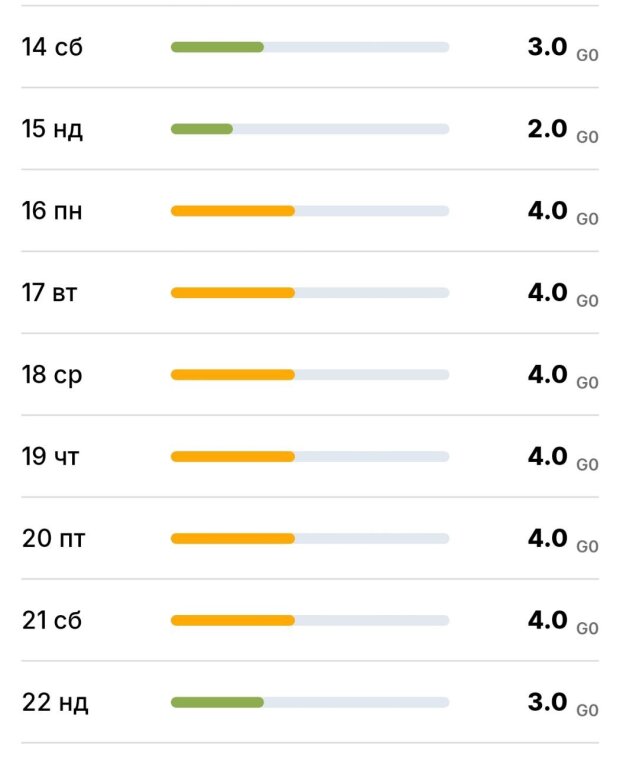The width and height of the screenshot is (620, 757).
Task: Select the 2.0 value for 15 нд
Action: pos(547,129)
